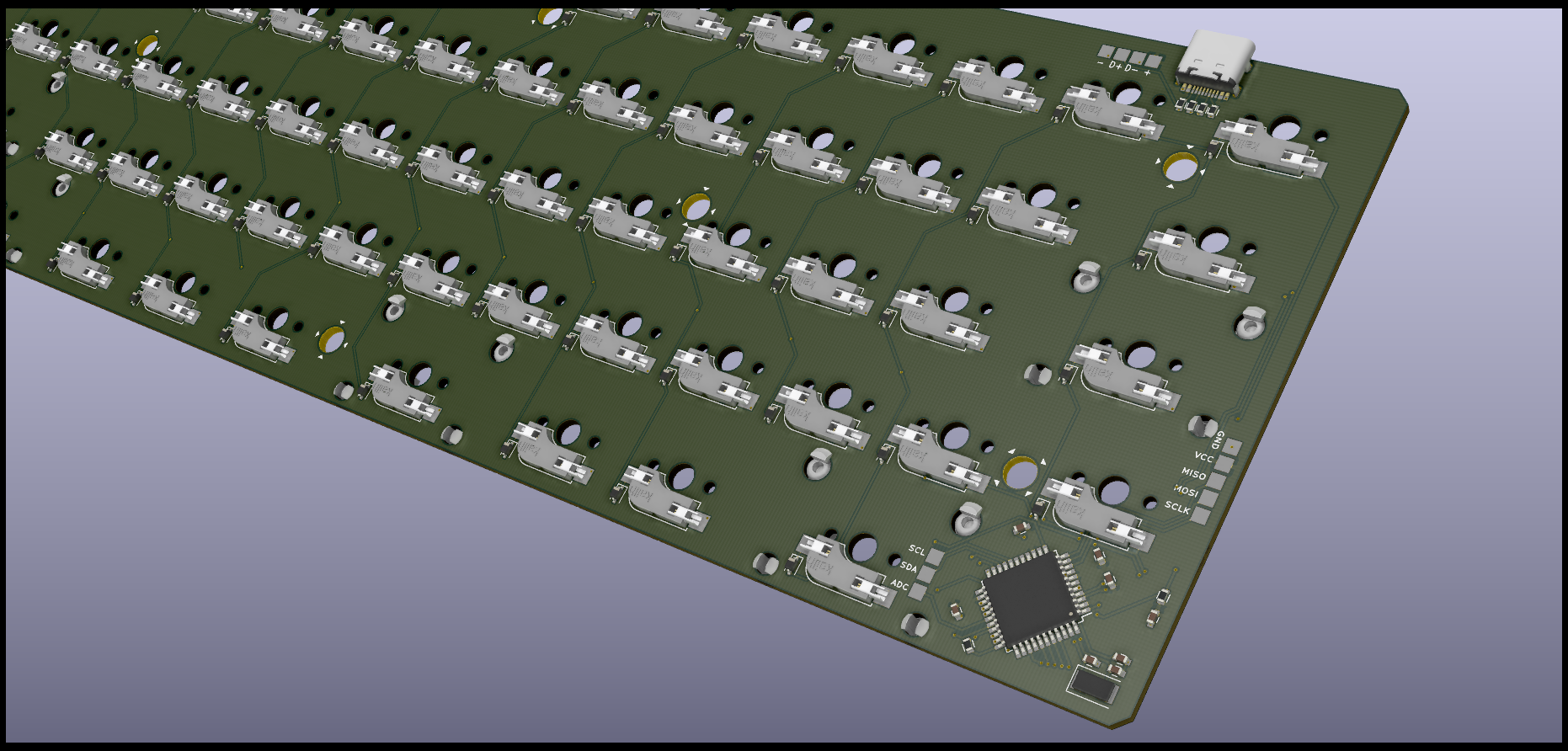Select the square microcontroller chip
Viewport: 1568px width, 751px height.
coord(1033,599)
